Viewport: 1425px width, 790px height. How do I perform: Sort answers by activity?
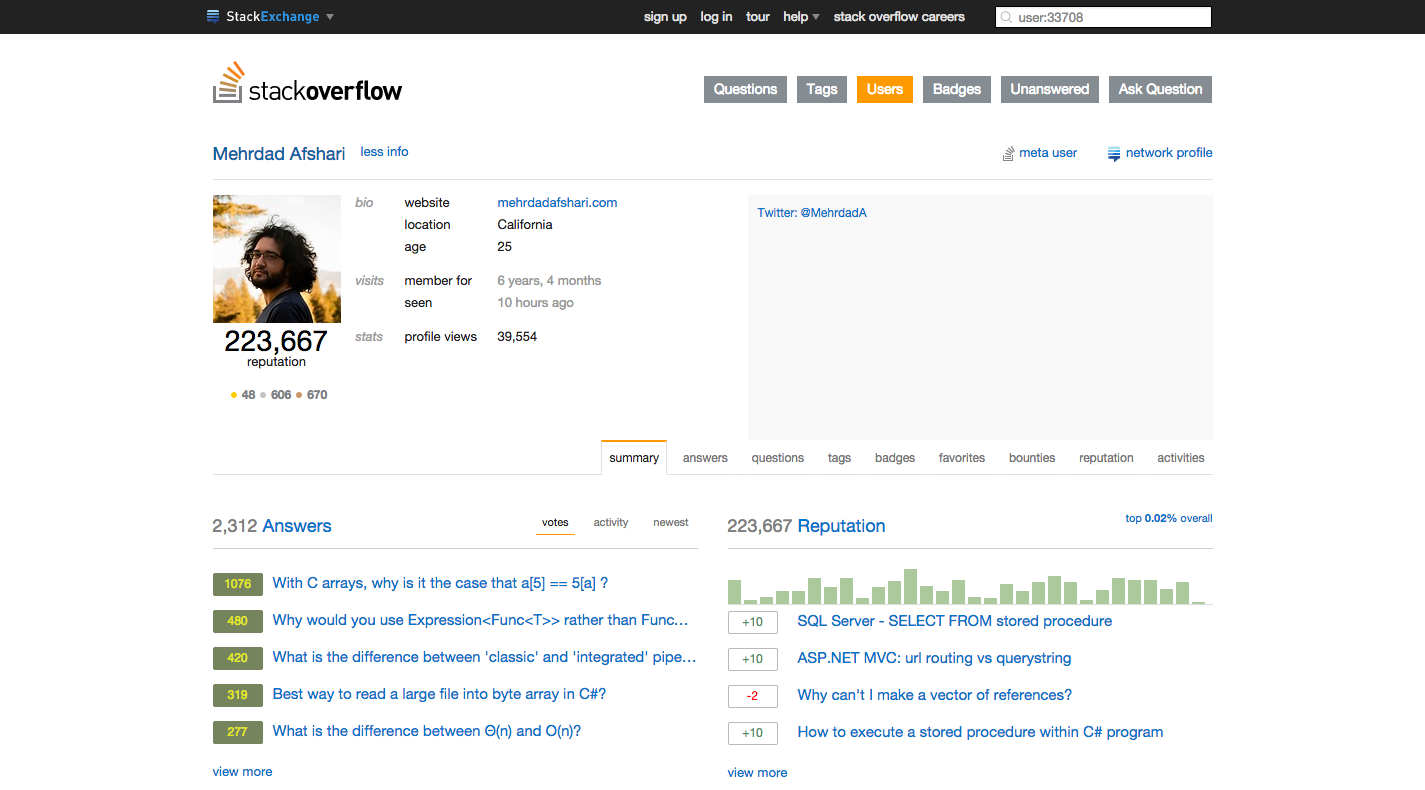[x=611, y=522]
